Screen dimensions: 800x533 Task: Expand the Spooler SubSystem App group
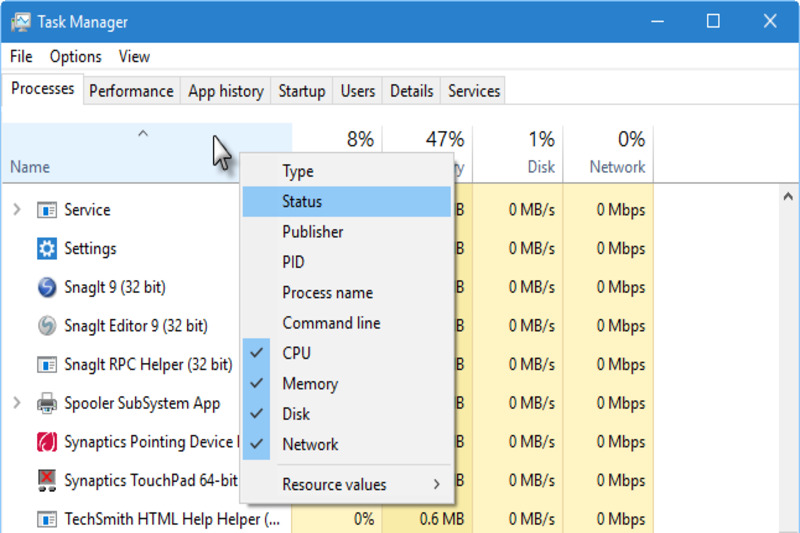coord(16,404)
